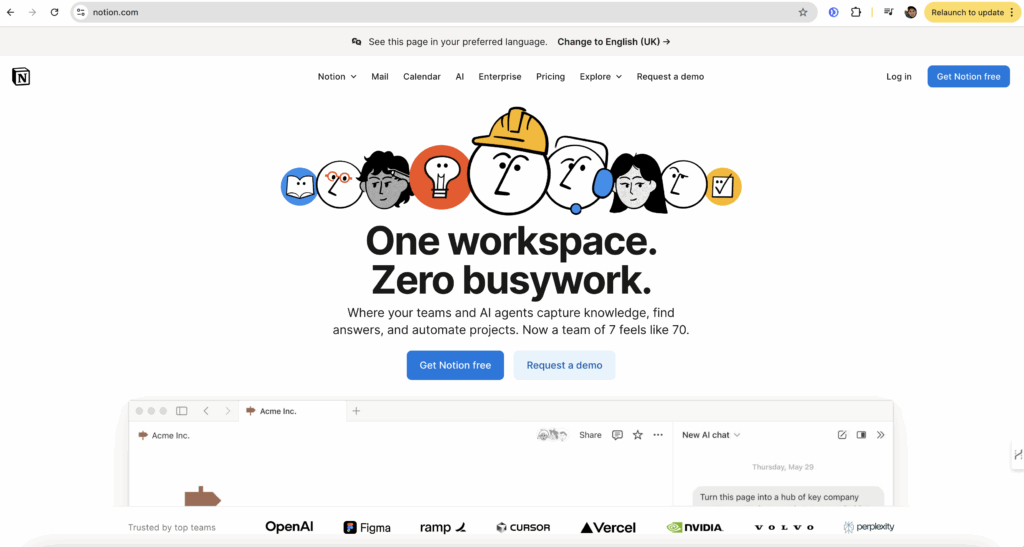Open site information icon in address bar
The width and height of the screenshot is (1024, 547).
point(81,12)
